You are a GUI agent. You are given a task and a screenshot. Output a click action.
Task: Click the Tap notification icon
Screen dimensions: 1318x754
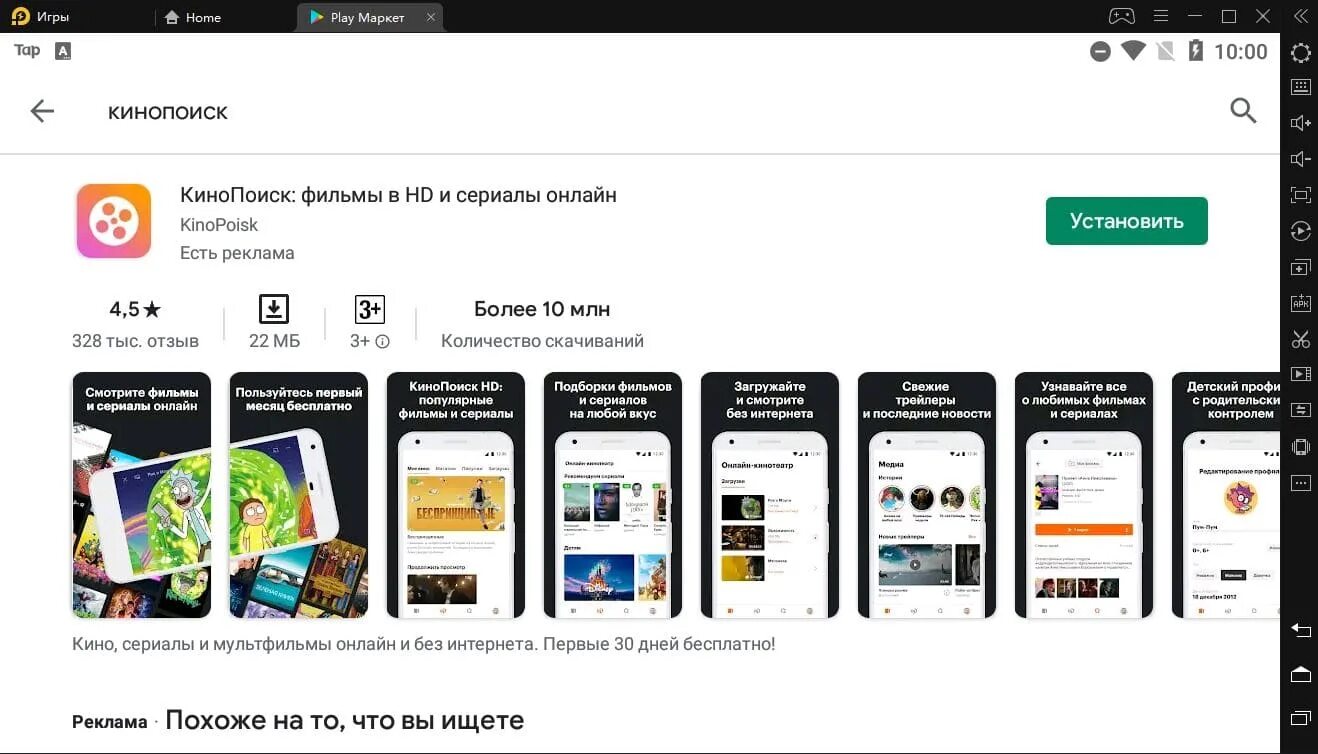[x=27, y=50]
